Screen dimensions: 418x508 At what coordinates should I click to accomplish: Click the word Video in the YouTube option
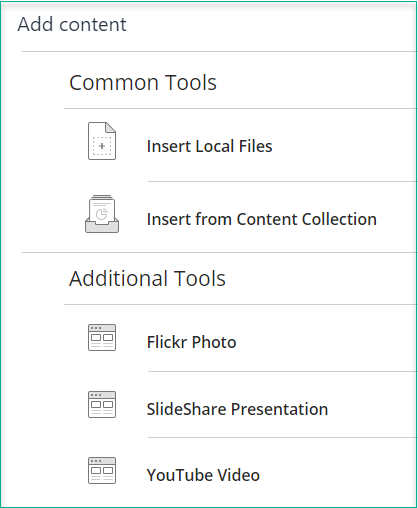238,475
